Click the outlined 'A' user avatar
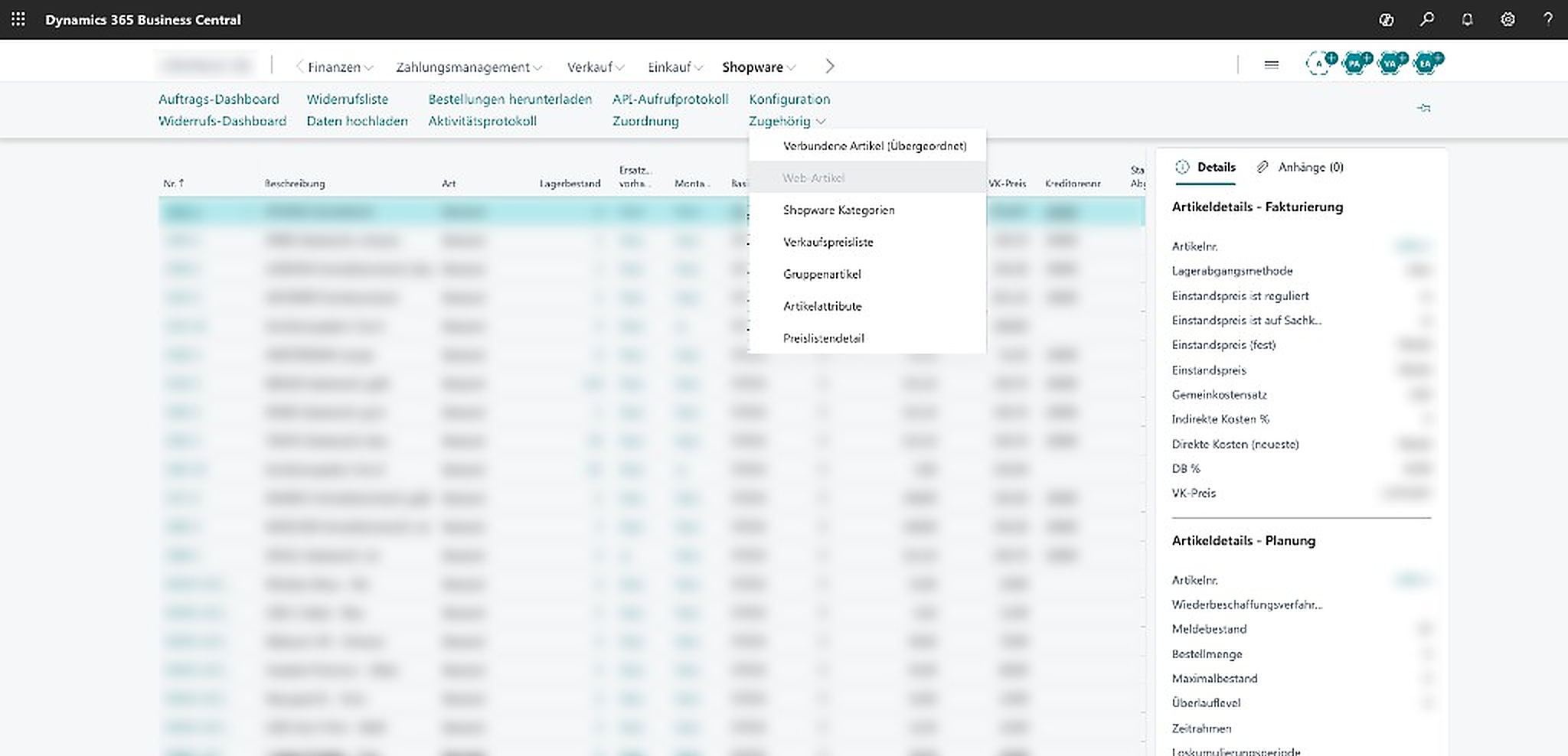This screenshot has width=1568, height=756. (1319, 64)
